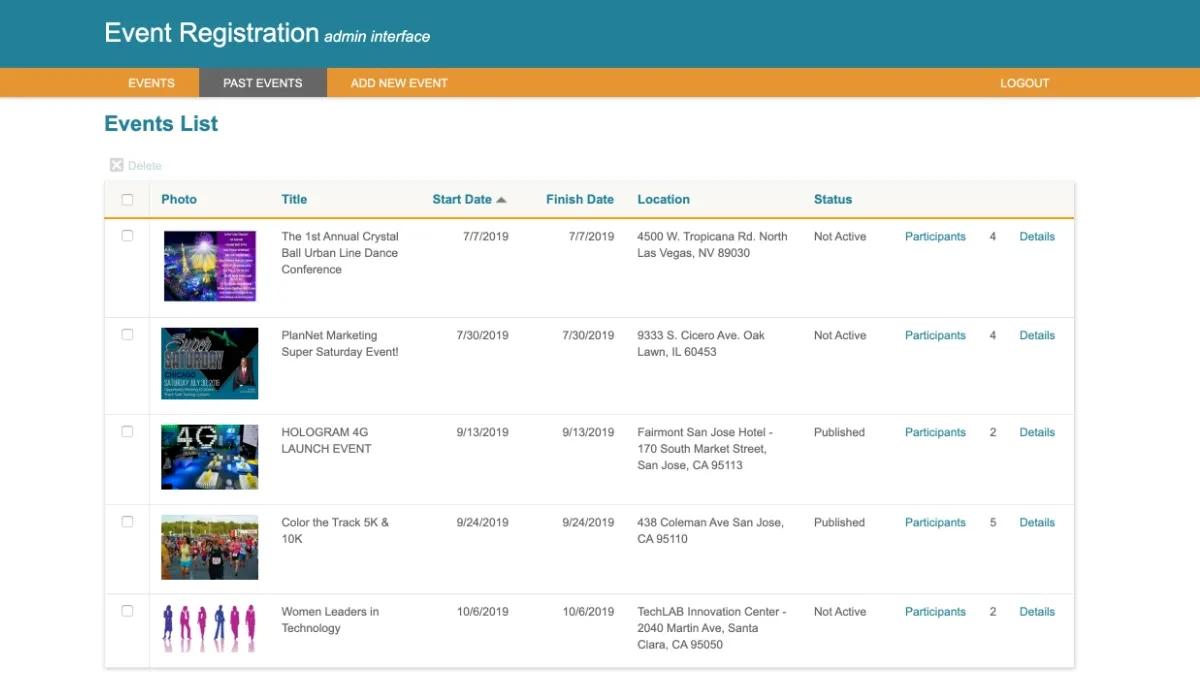The width and height of the screenshot is (1200, 675).
Task: Sort the list by Finish Date column
Action: 579,199
